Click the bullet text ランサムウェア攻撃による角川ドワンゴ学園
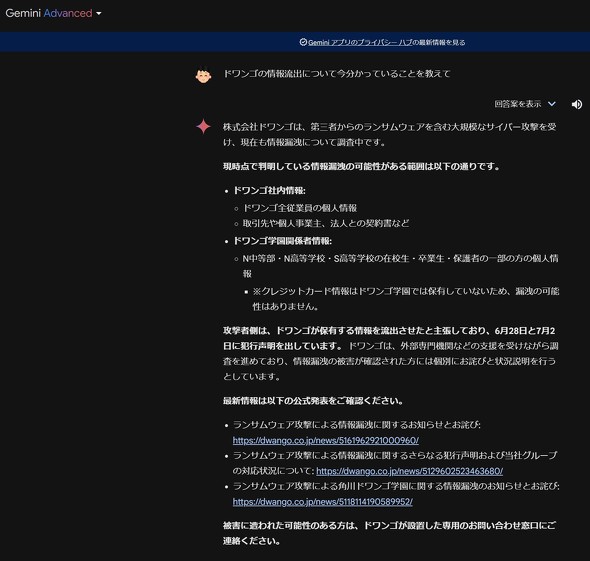This screenshot has height=561, width=590. tap(396, 487)
